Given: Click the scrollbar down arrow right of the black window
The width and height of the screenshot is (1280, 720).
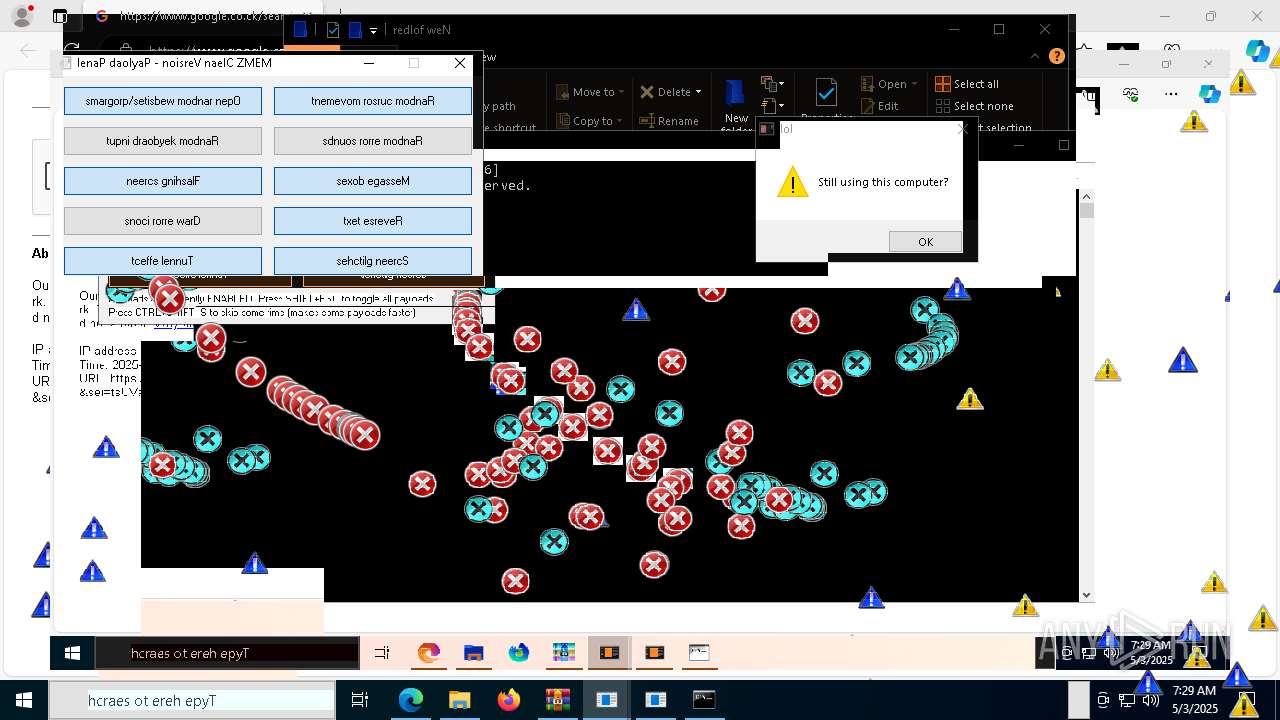Looking at the screenshot, I should tap(1086, 595).
